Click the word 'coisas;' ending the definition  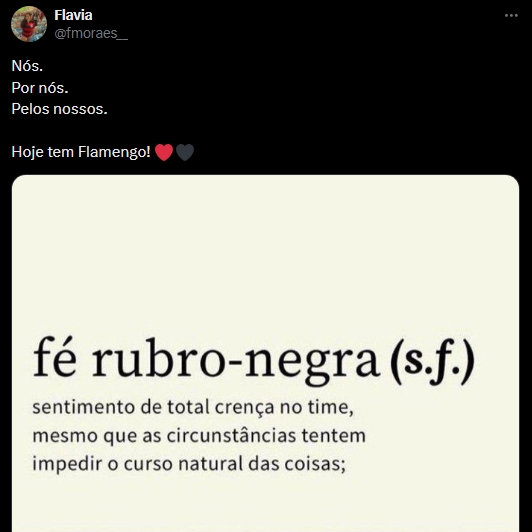(x=315, y=464)
